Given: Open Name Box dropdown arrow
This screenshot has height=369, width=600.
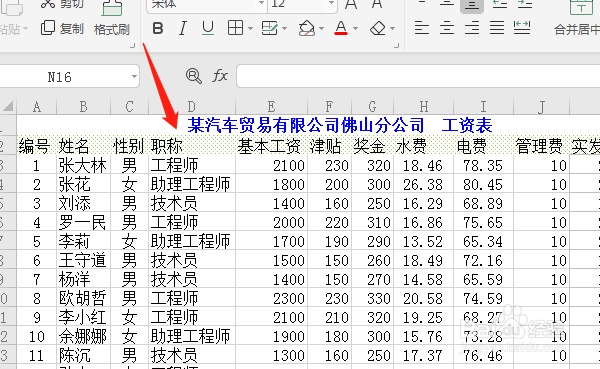Looking at the screenshot, I should point(134,77).
